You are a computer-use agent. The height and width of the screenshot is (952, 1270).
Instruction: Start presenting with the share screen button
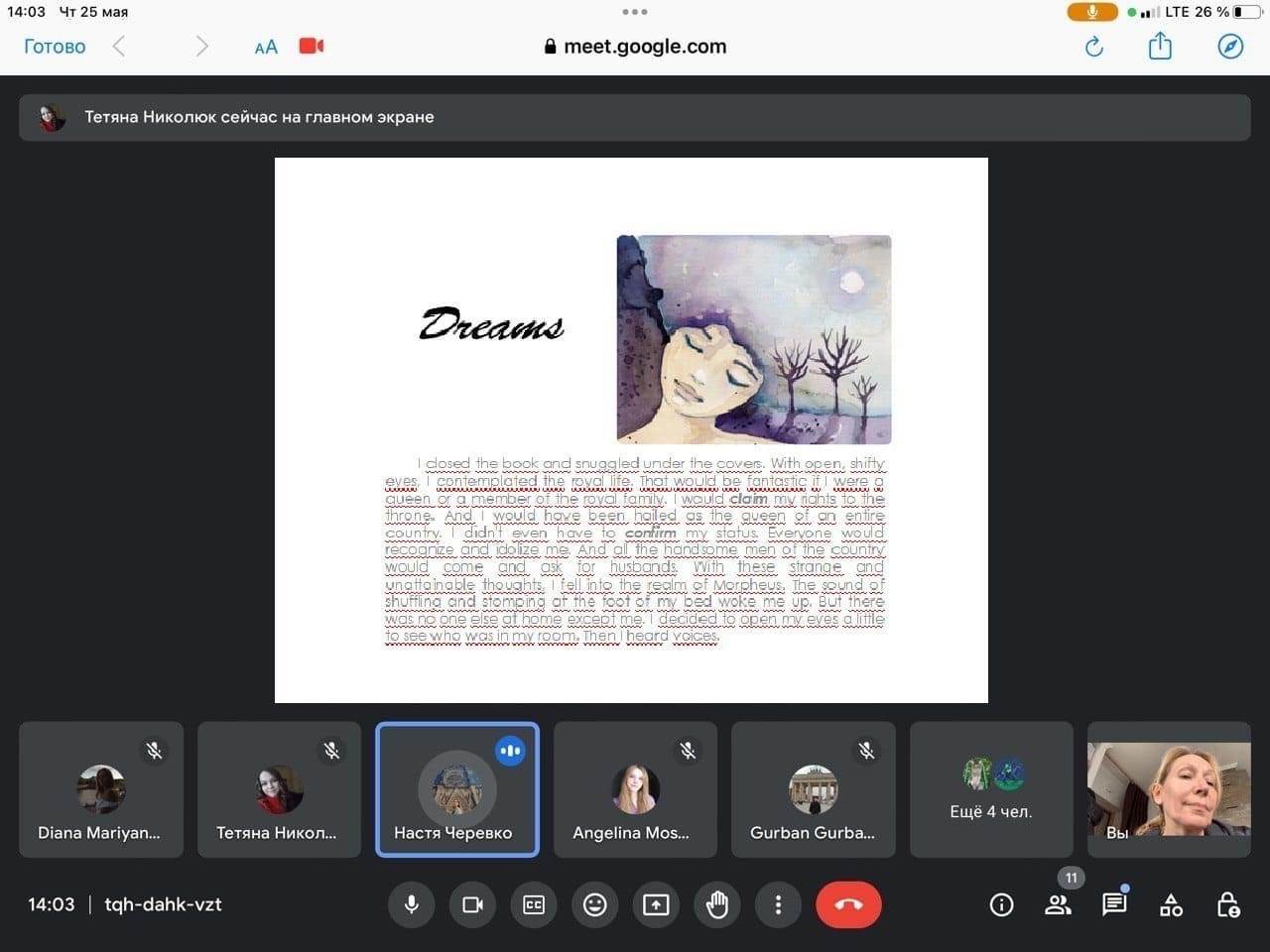point(656,904)
